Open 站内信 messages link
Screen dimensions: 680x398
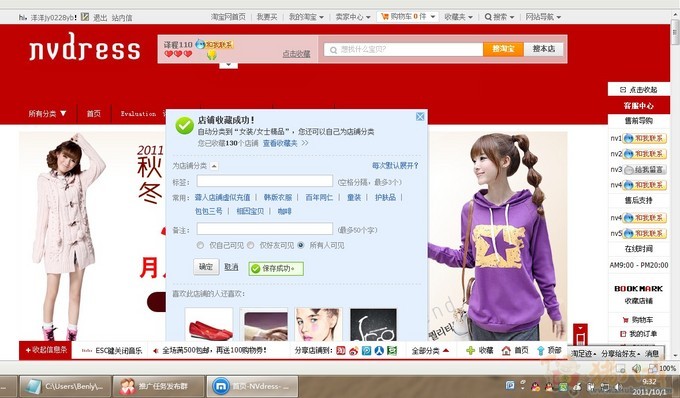(122, 18)
